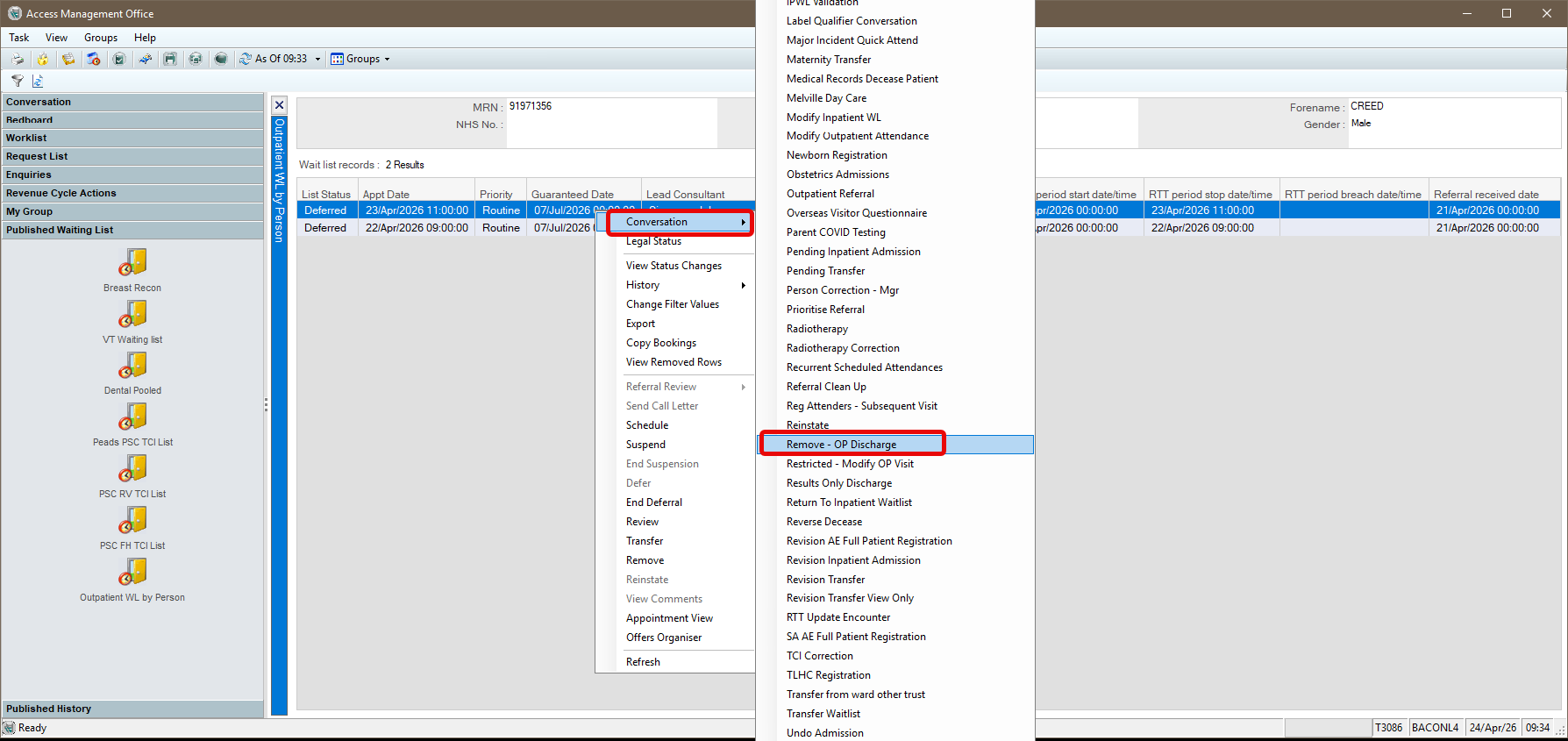Open the Dental Pooled list icon

pos(132,365)
